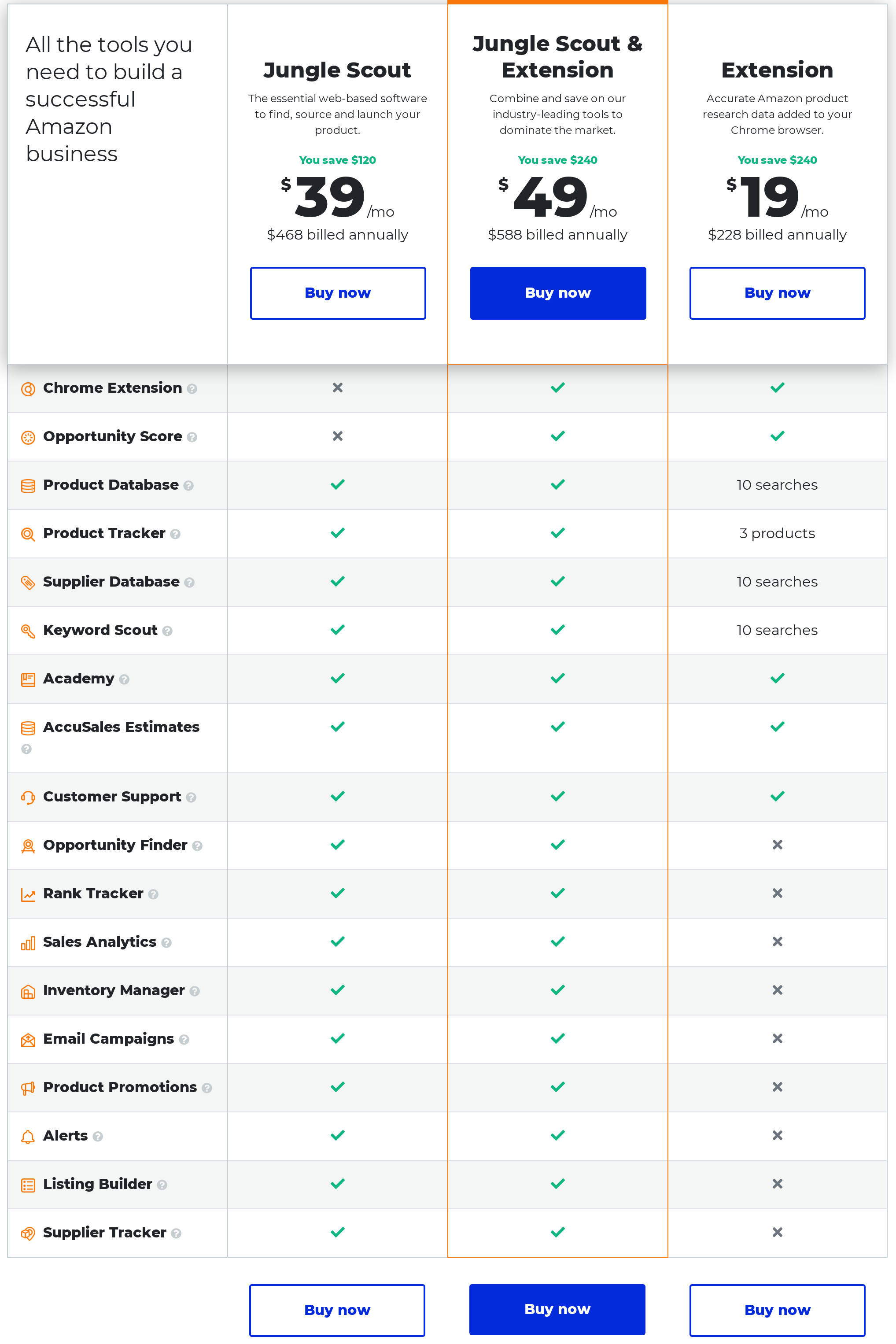Open help tooltip next to Product Database
896x1344 pixels.
(188, 486)
